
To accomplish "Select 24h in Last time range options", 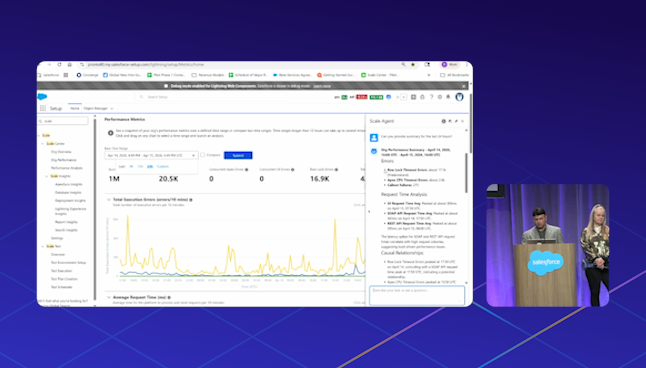I will tap(150, 166).
